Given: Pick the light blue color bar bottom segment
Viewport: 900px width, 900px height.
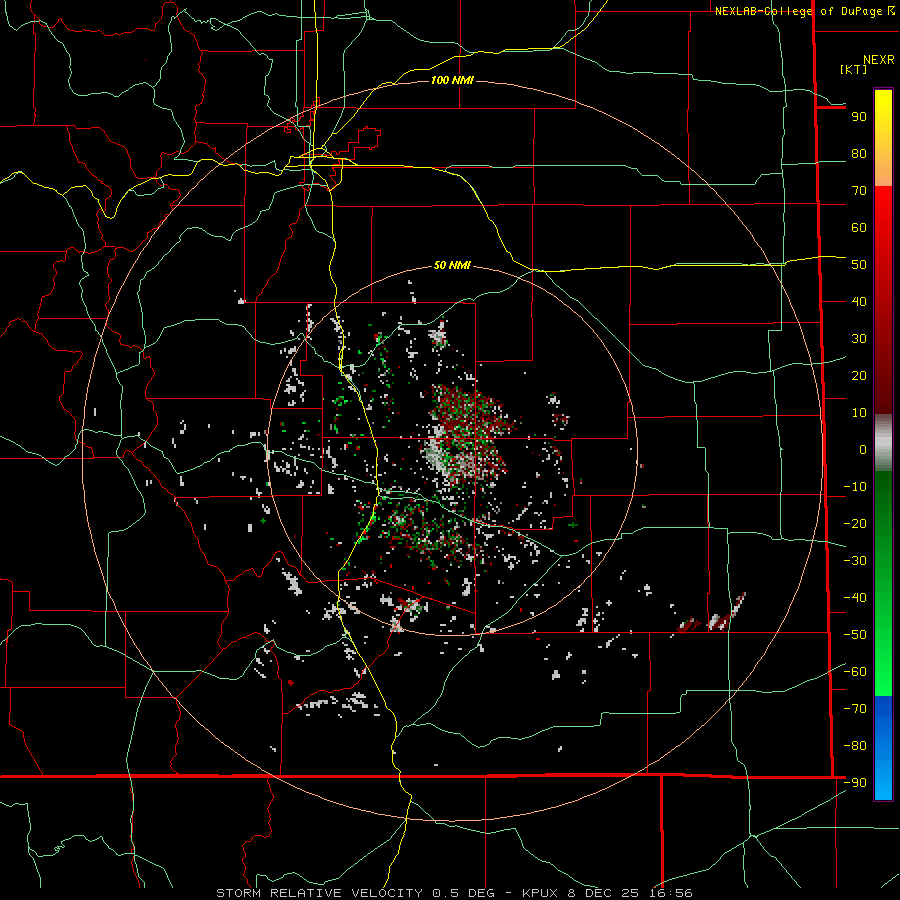Looking at the screenshot, I should (x=883, y=783).
